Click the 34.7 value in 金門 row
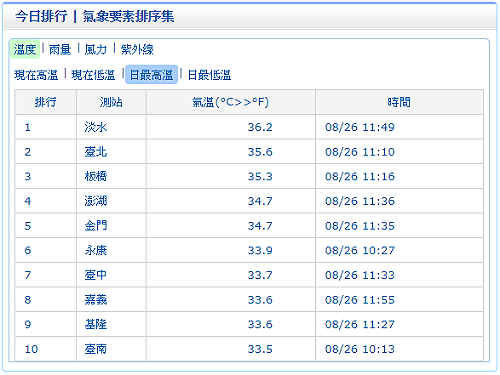Image resolution: width=500 pixels, height=375 pixels. pos(260,226)
